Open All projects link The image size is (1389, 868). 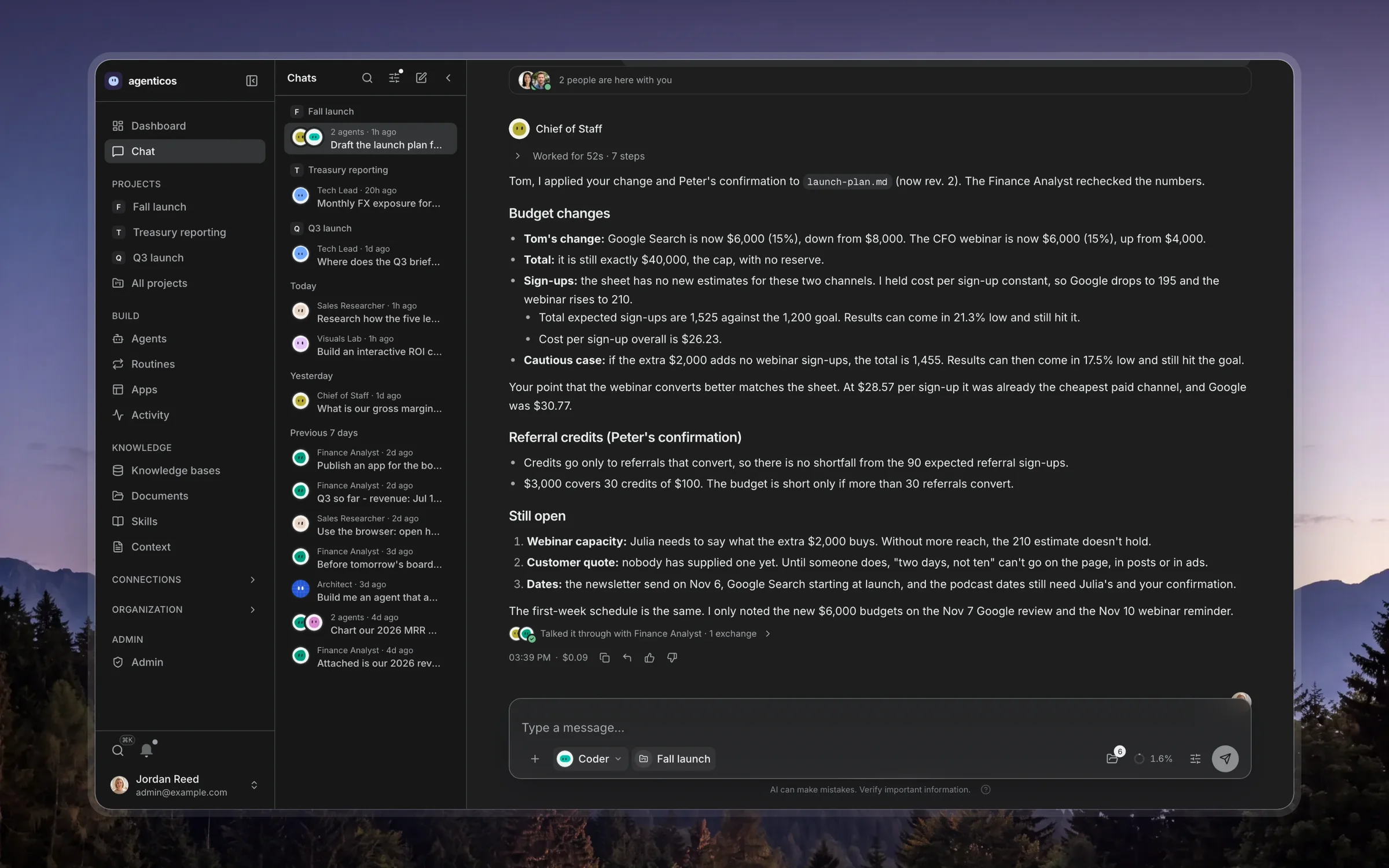point(184,283)
